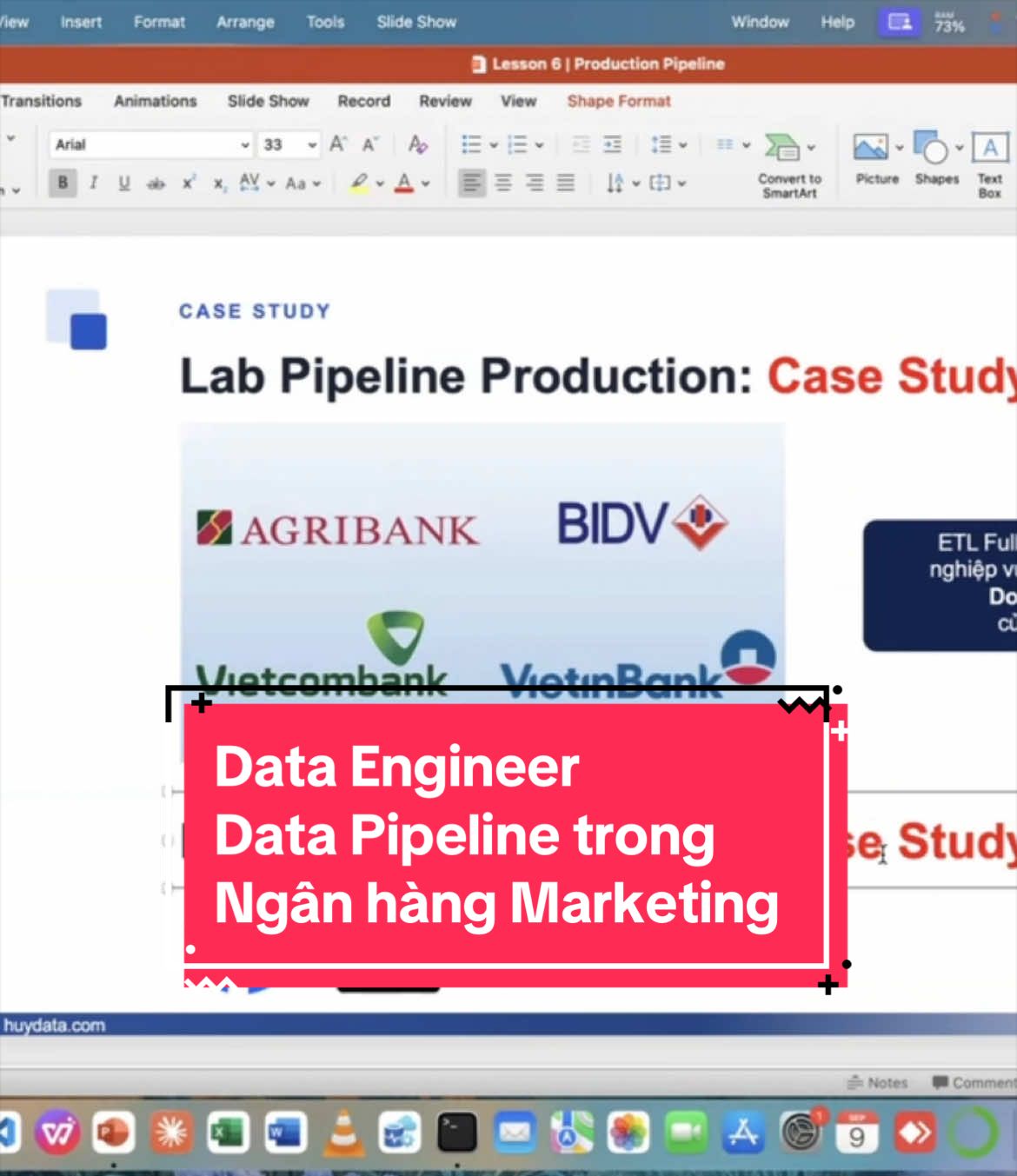Clear all text formatting
Image resolution: width=1017 pixels, height=1176 pixels.
[x=417, y=144]
